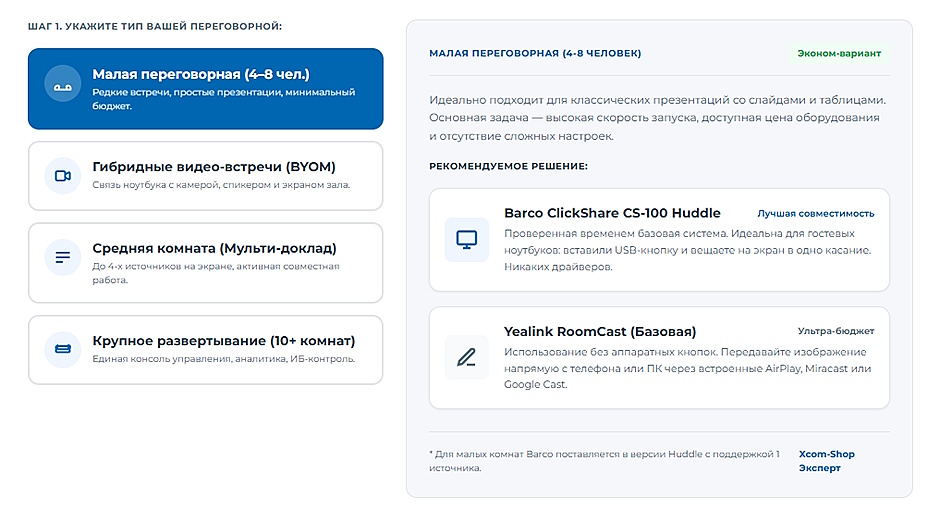Open the Yealink RoomCast (Базовая) title
Image resolution: width=940 pixels, height=523 pixels.
(599, 332)
